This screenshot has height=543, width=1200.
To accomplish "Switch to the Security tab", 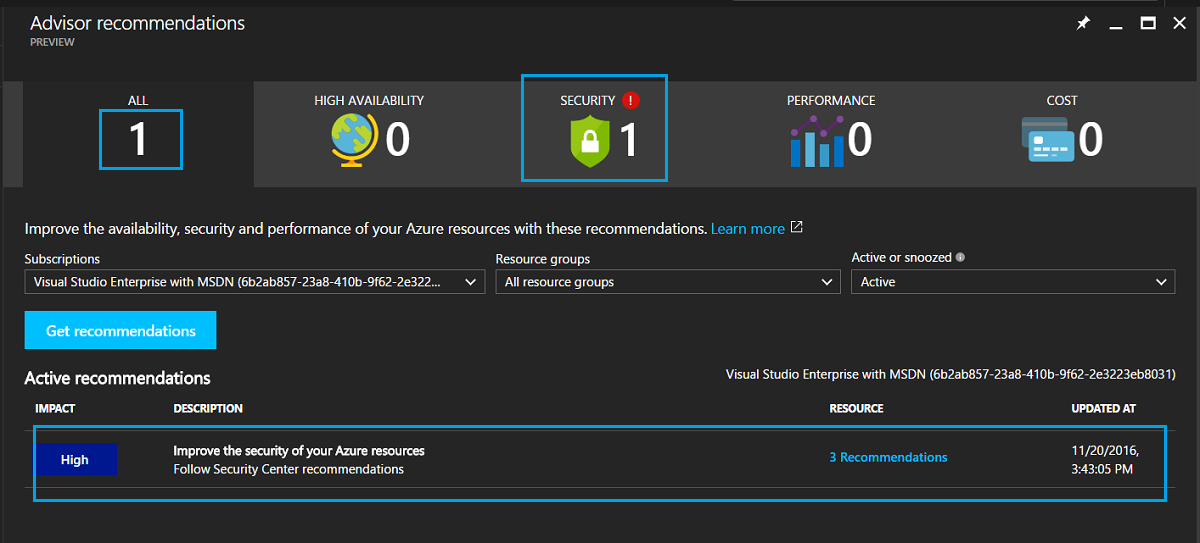I will (594, 129).
